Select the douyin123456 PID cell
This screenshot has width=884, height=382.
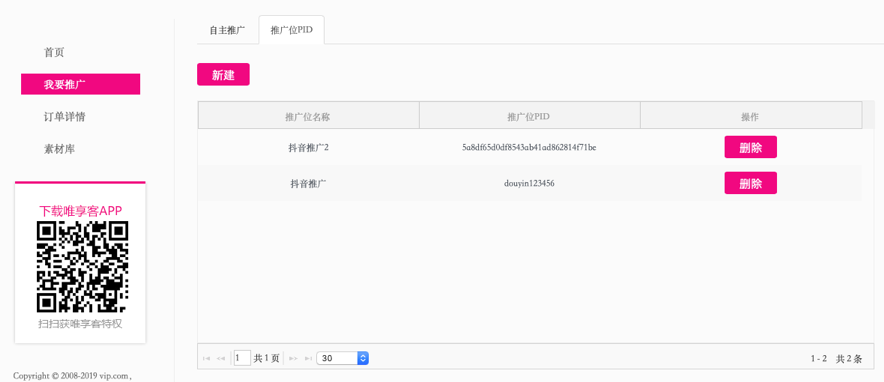tap(529, 183)
